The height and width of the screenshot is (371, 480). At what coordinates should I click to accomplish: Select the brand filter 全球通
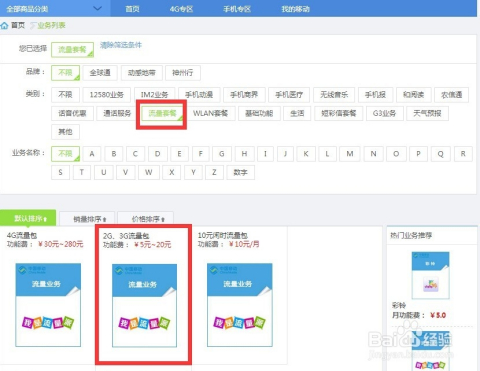[100, 73]
